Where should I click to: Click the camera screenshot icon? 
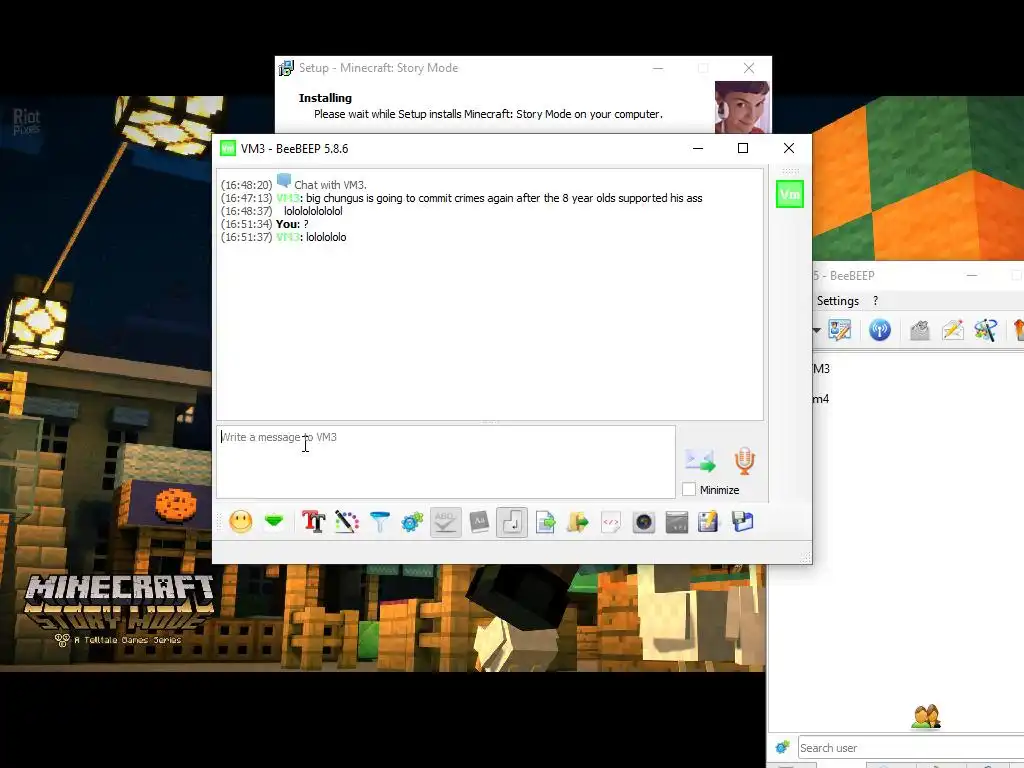[644, 522]
